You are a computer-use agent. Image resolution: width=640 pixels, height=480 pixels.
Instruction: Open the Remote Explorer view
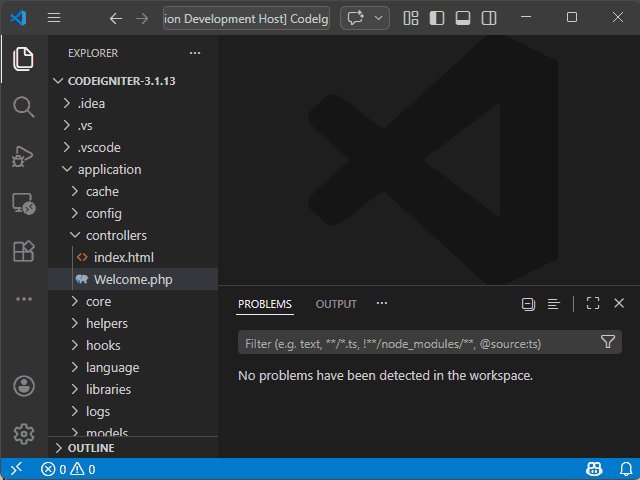pyautogui.click(x=23, y=203)
